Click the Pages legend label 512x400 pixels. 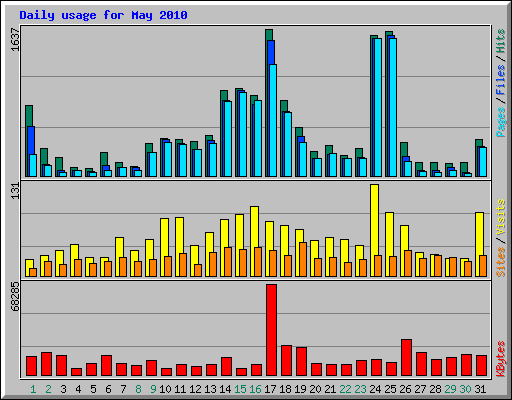pos(501,122)
